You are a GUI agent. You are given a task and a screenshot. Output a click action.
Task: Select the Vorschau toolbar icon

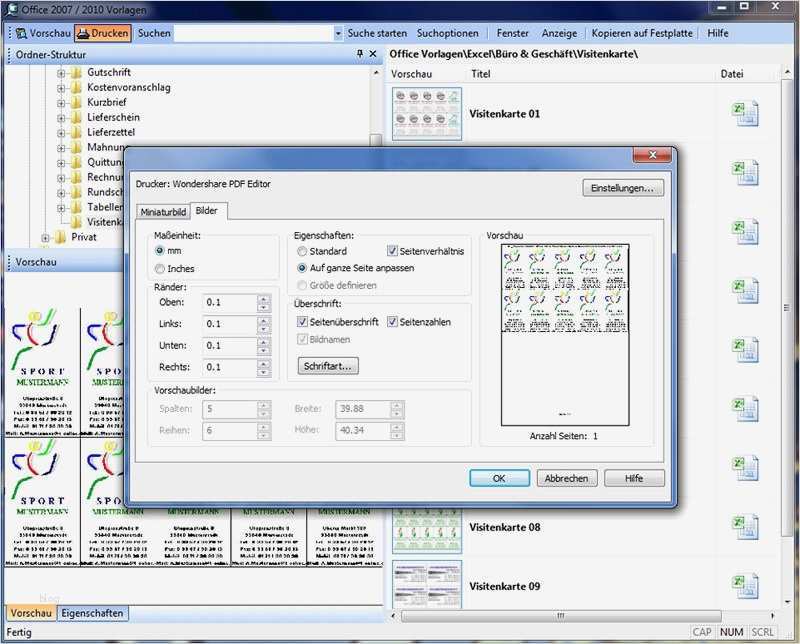coord(20,33)
